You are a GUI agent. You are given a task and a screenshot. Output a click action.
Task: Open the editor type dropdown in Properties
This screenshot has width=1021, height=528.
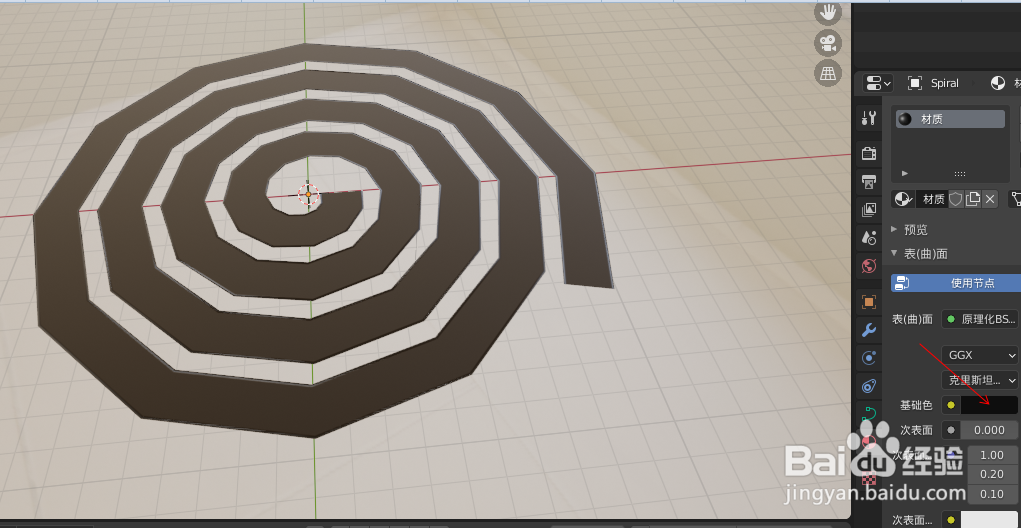(878, 83)
